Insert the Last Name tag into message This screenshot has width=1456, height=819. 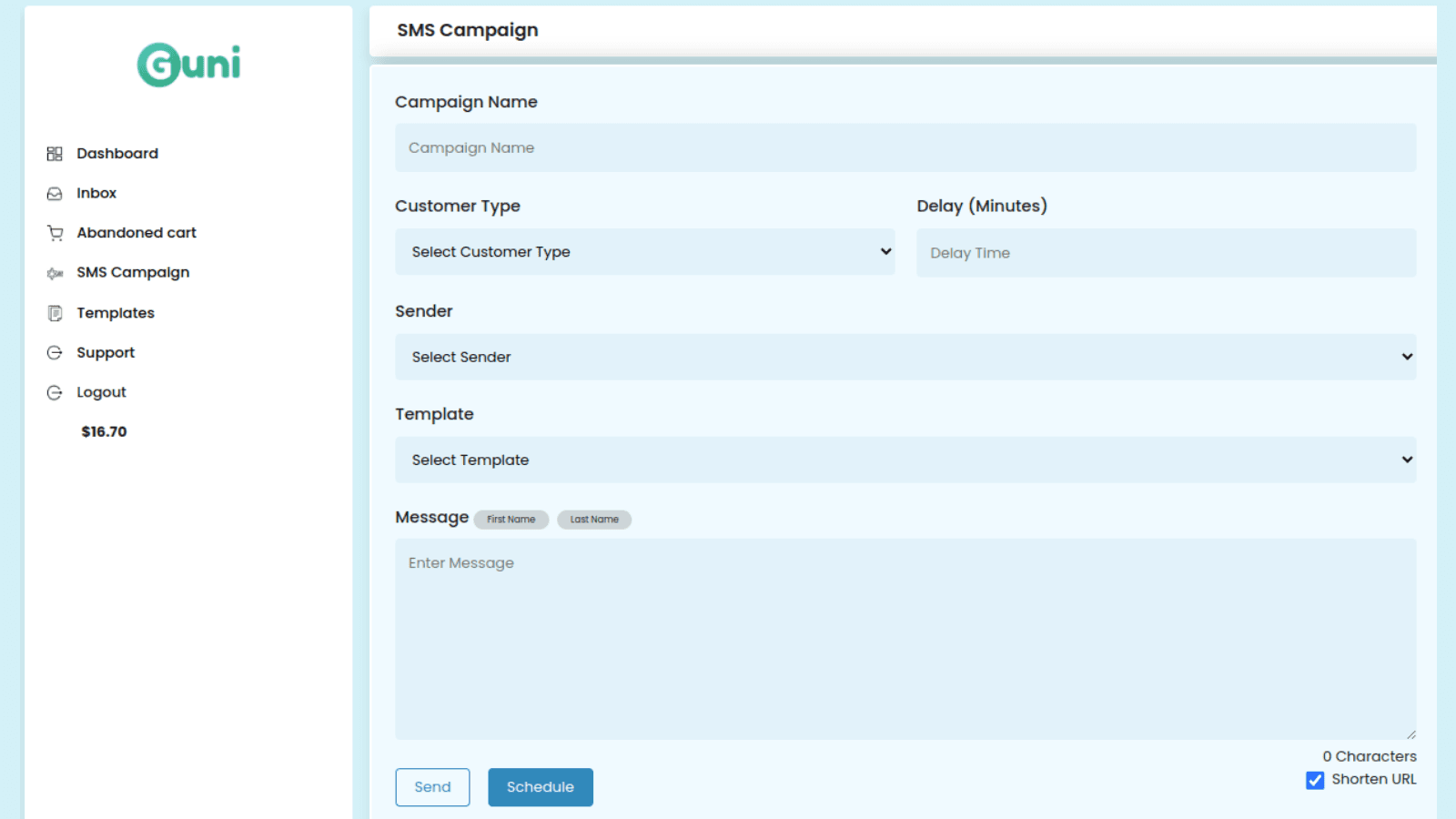(x=594, y=519)
